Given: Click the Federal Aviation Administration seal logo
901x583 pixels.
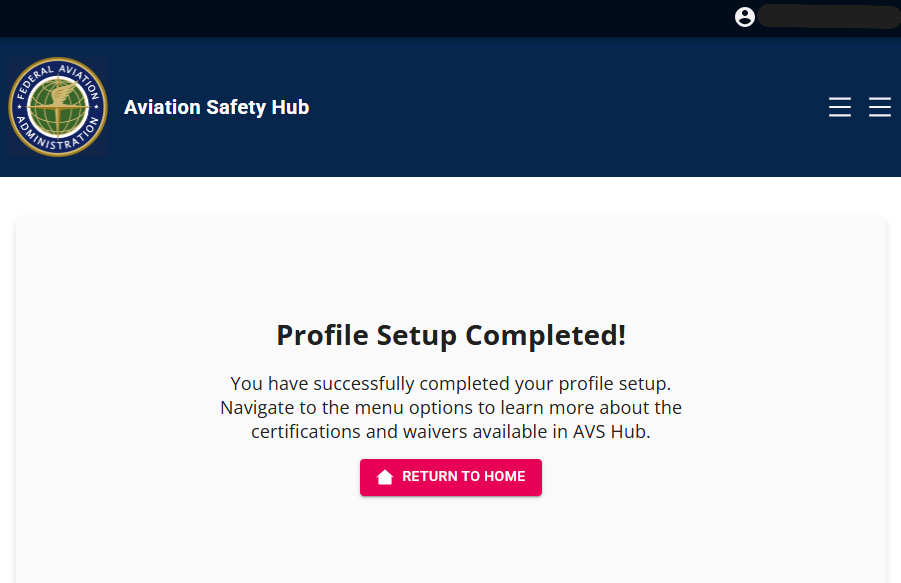Looking at the screenshot, I should [57, 107].
